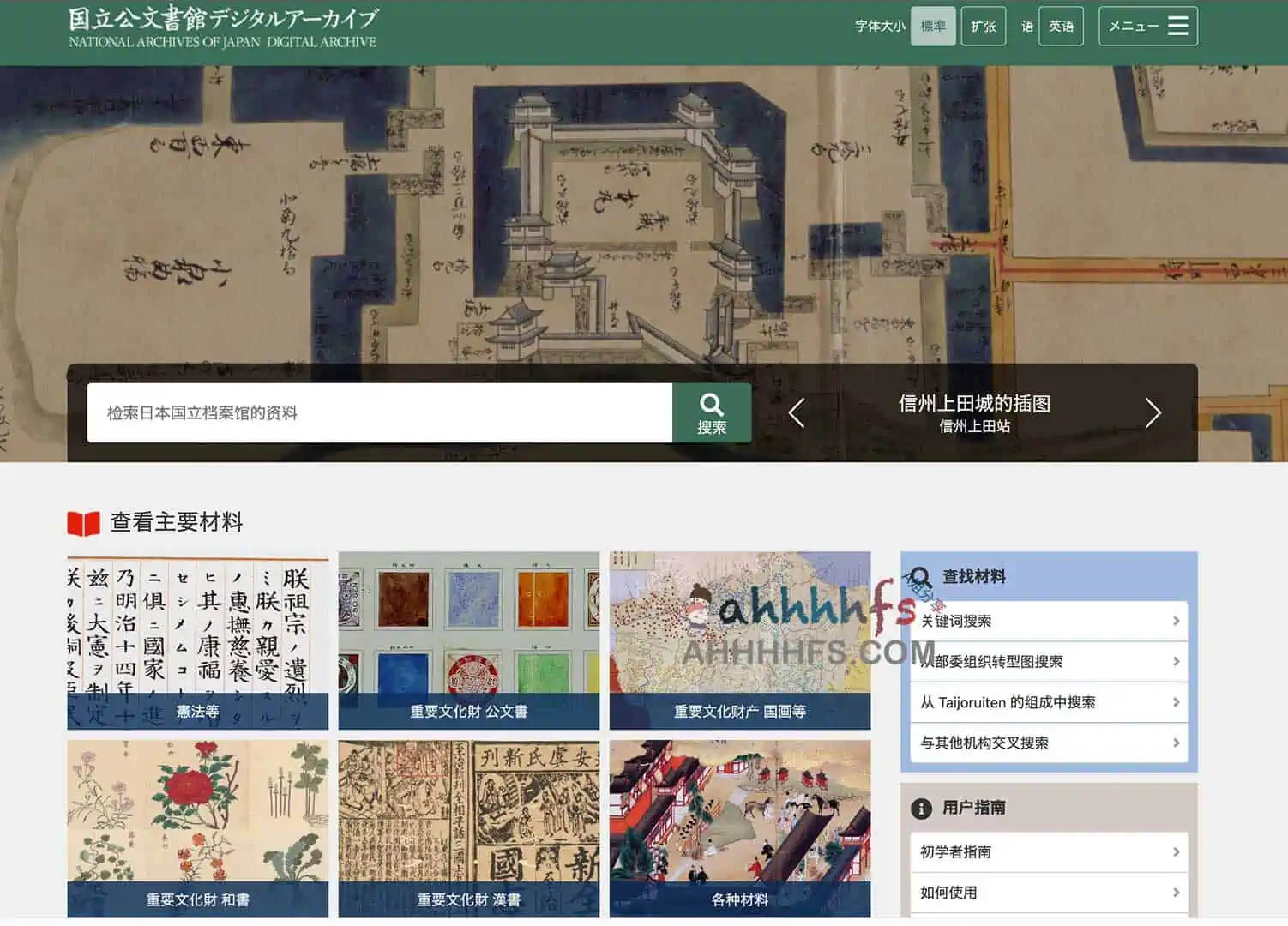
Task: Open the 初学者指南 guide item
Action: [1048, 851]
